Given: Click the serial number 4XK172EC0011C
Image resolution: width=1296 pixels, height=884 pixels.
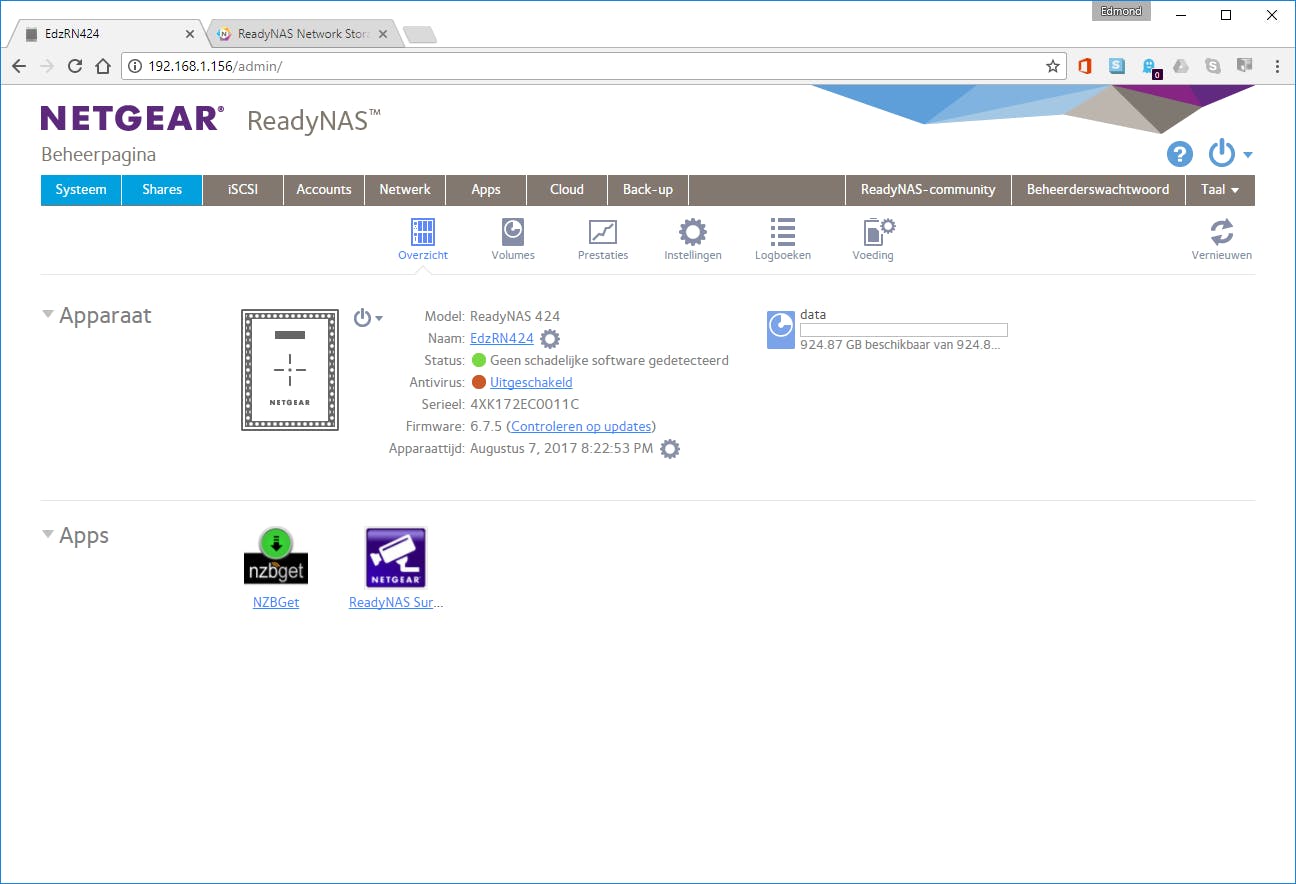Looking at the screenshot, I should pos(525,405).
